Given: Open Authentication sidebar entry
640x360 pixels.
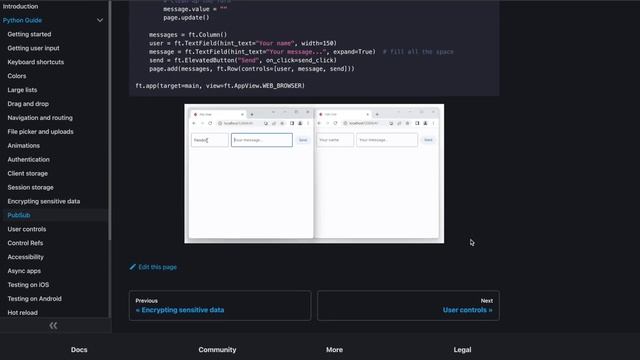Looking at the screenshot, I should point(29,159).
